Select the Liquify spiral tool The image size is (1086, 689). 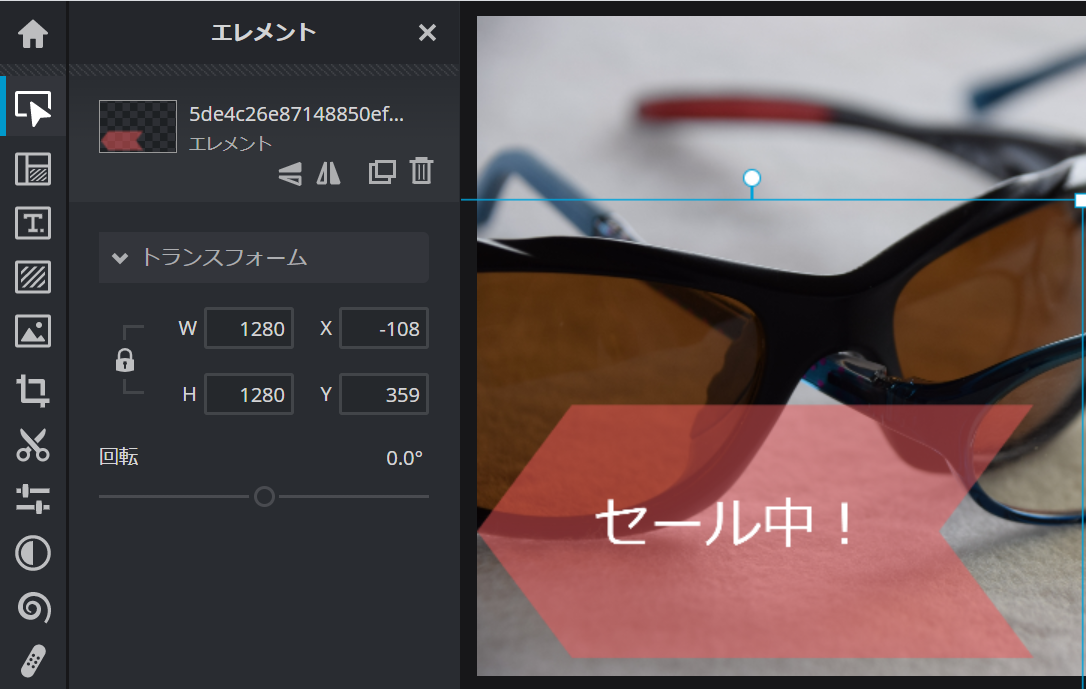(x=33, y=608)
